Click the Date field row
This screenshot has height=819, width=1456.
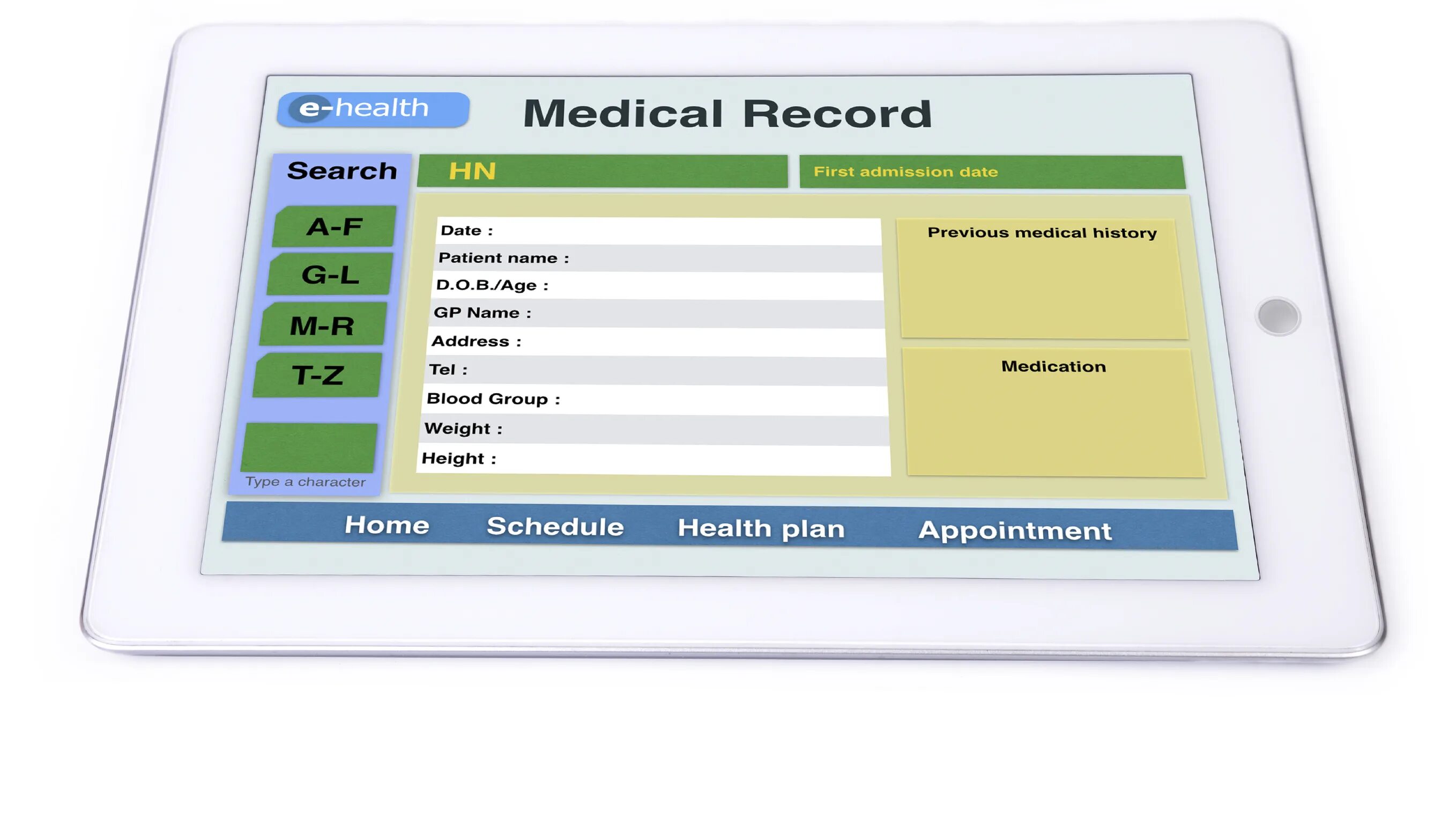(x=658, y=231)
